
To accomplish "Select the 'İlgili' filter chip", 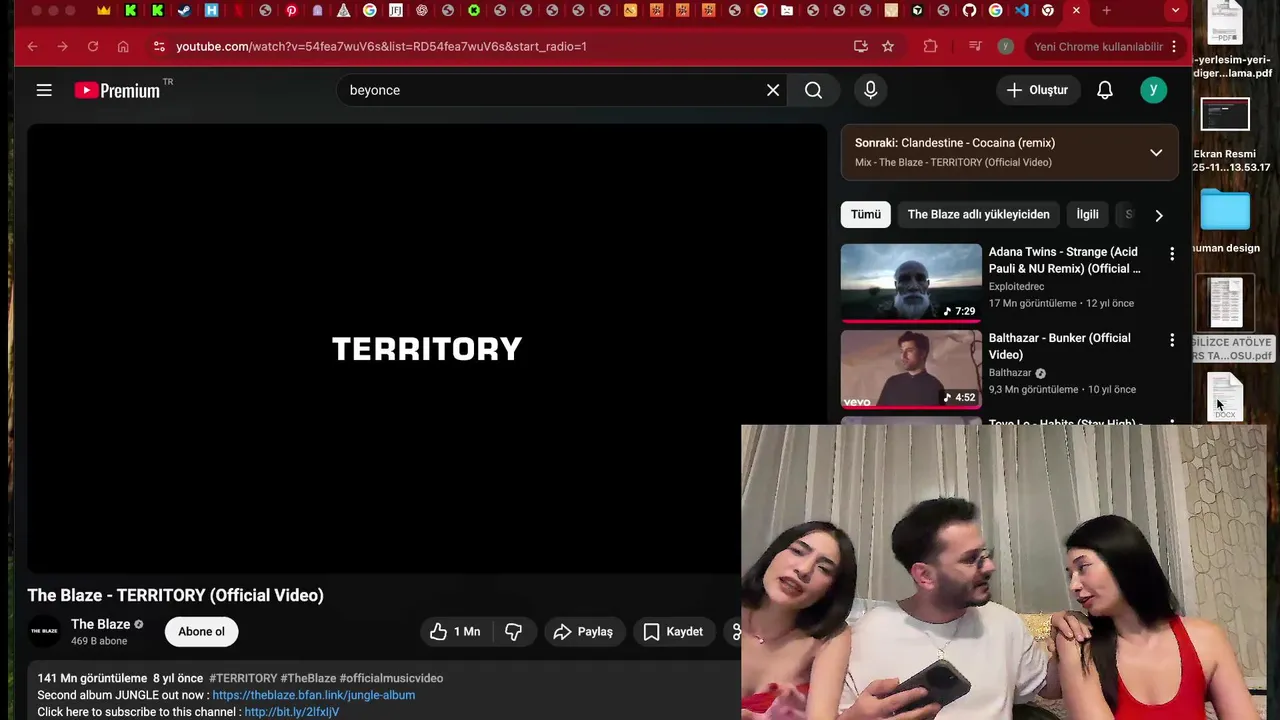I will (1087, 214).
